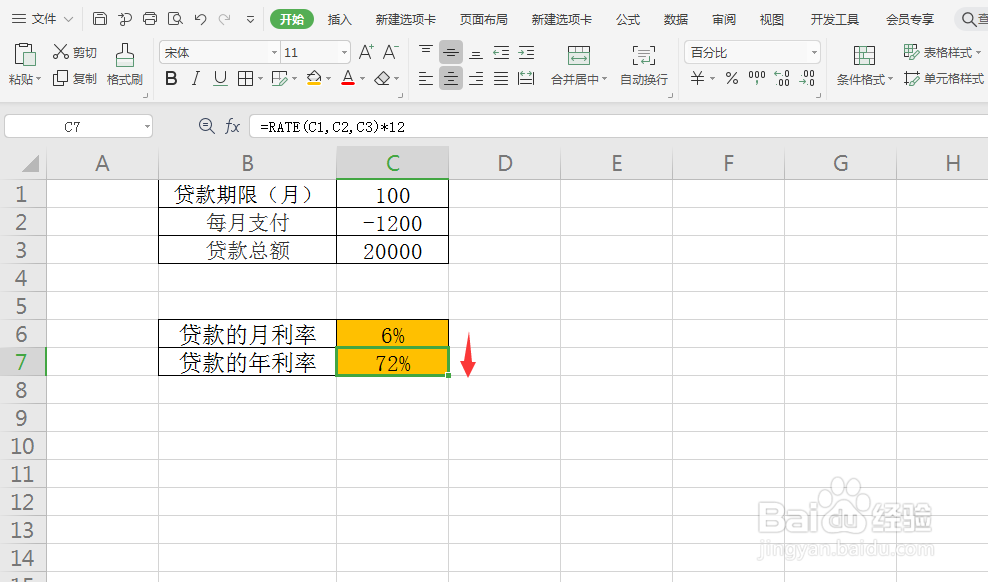Switch to the 公式 tab
Screen dimensions: 988x582
[628, 20]
